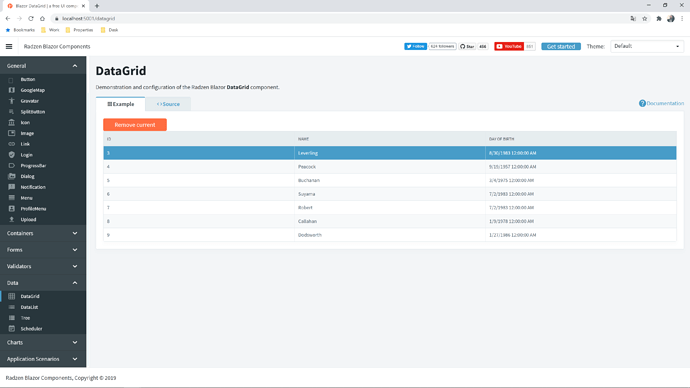Screen dimensions: 690x388
Task: Select the Peacock row in grid
Action: tap(390, 167)
